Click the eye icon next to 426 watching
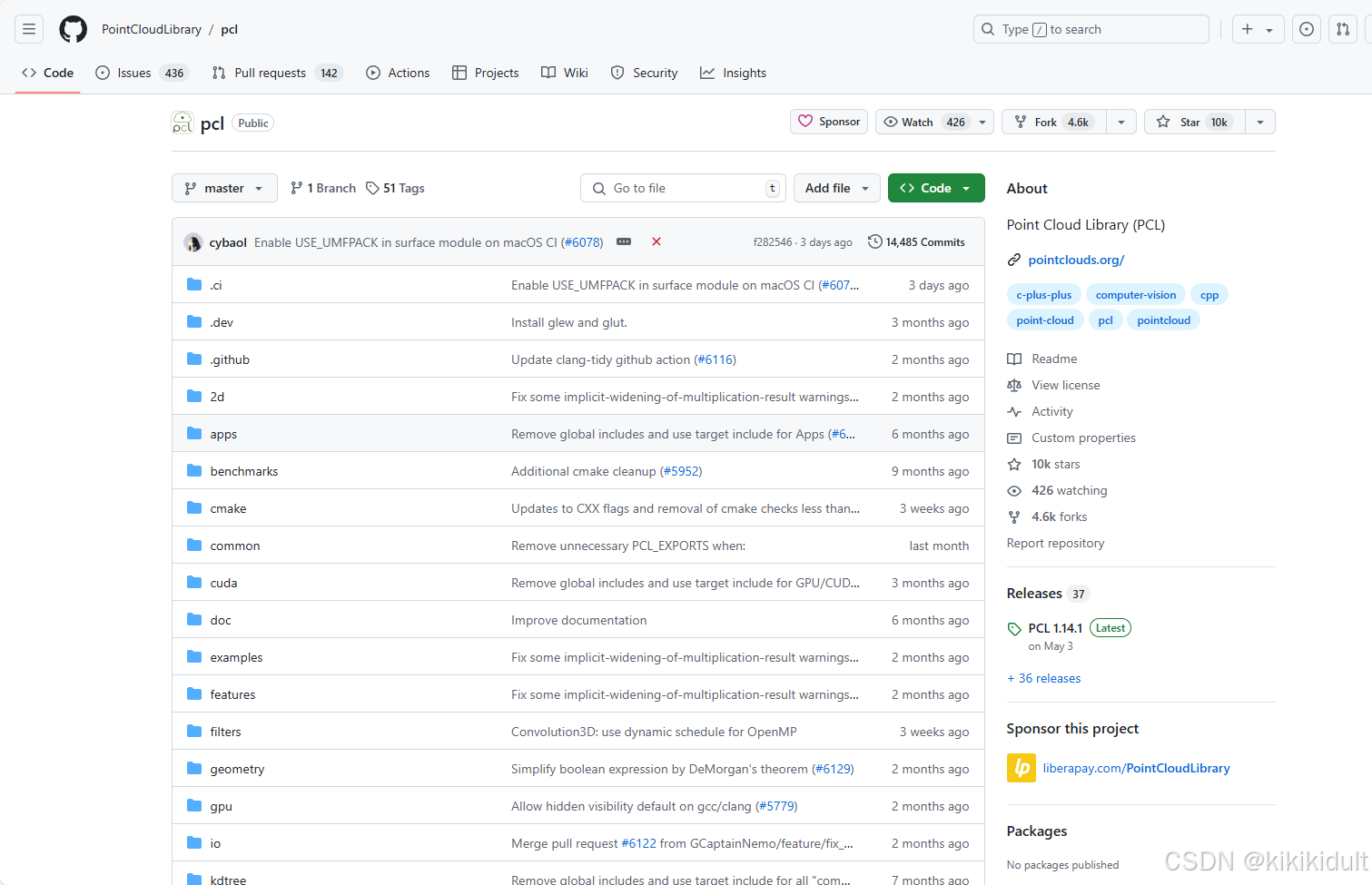 1014,491
